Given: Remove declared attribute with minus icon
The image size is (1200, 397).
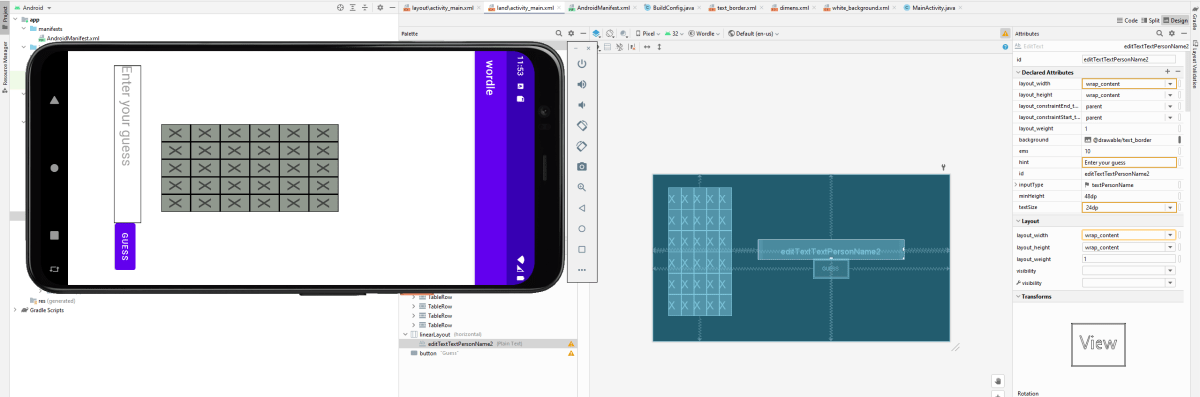Looking at the screenshot, I should (x=1179, y=72).
